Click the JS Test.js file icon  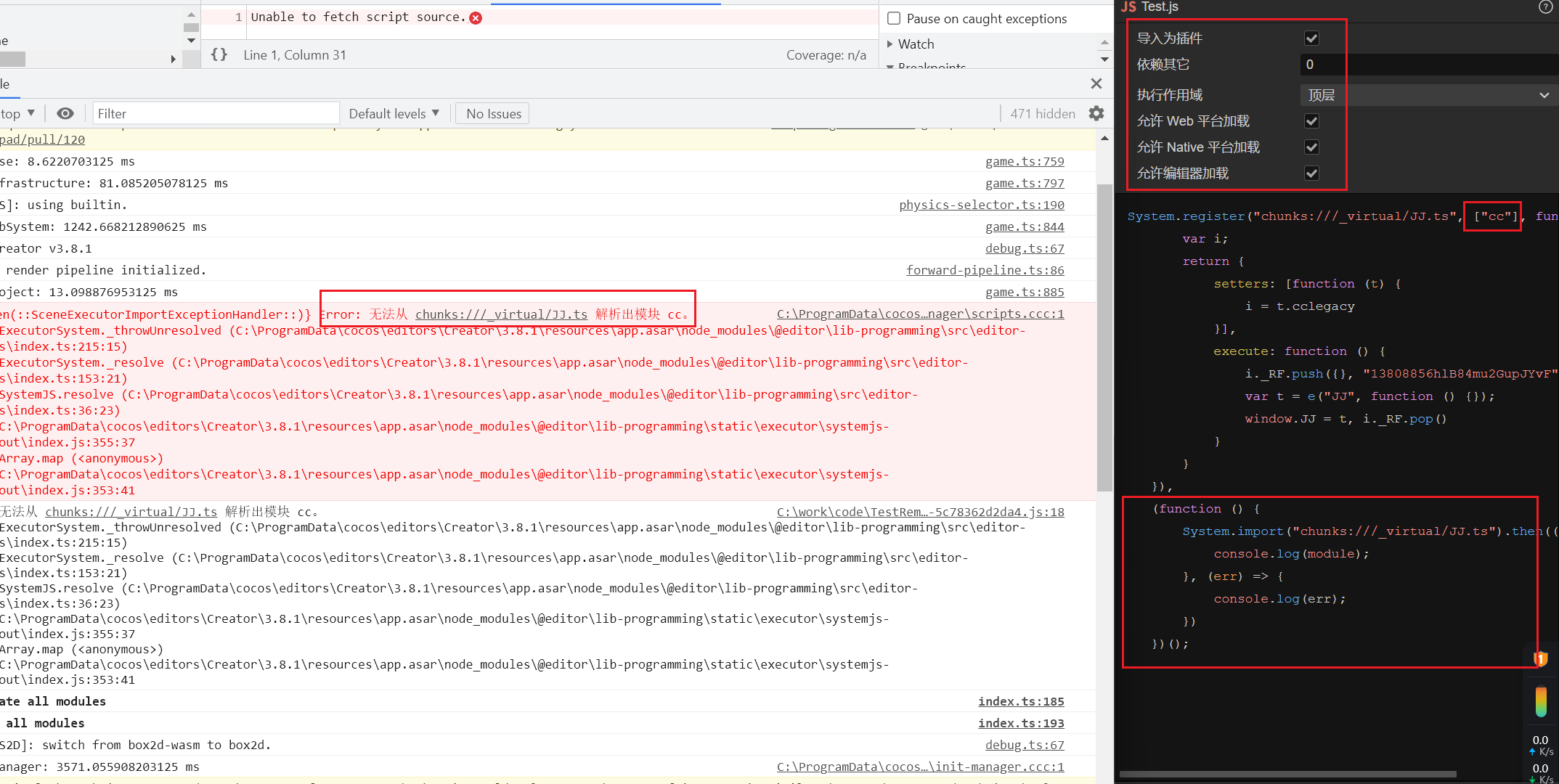pos(1128,7)
